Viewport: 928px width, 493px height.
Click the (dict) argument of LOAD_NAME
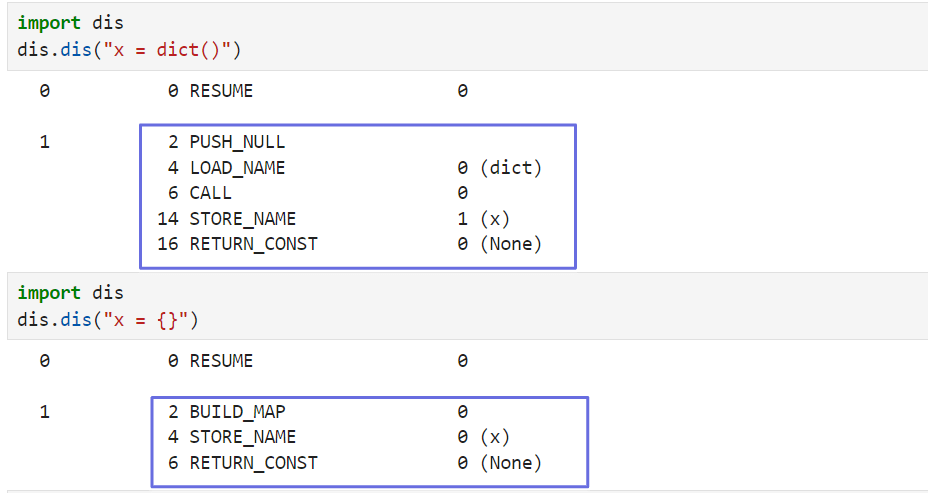coord(511,168)
